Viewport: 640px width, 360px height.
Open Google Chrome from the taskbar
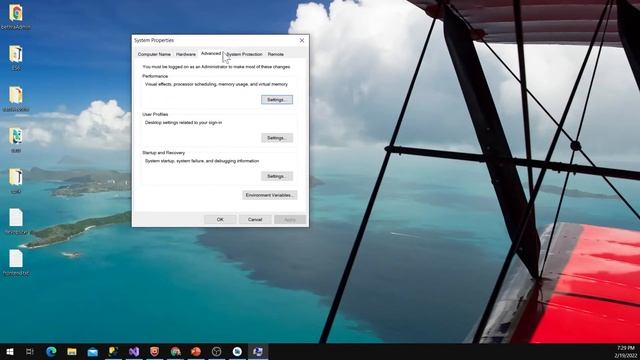[x=175, y=351]
